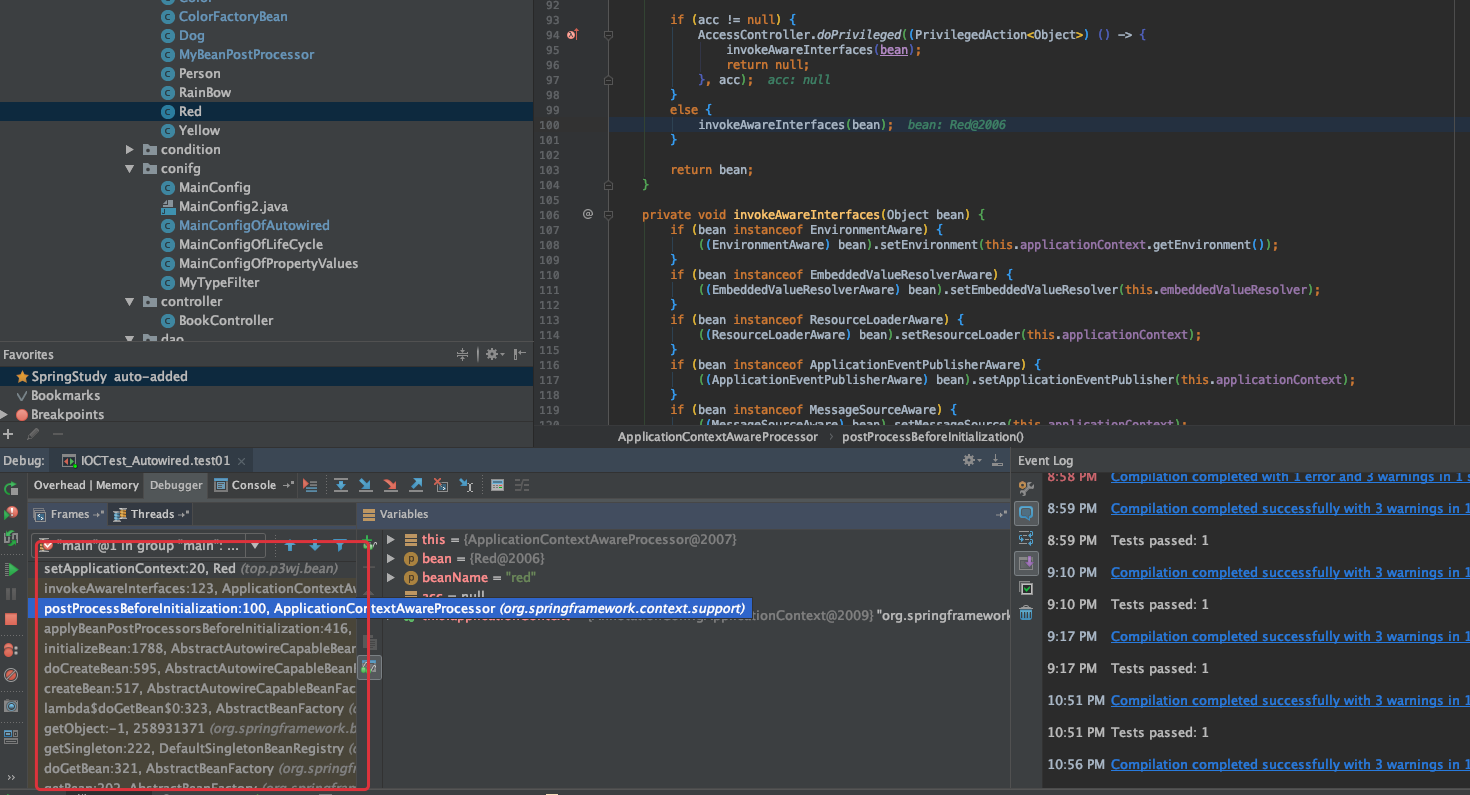
Task: Collapse the controller folder
Action: click(130, 301)
